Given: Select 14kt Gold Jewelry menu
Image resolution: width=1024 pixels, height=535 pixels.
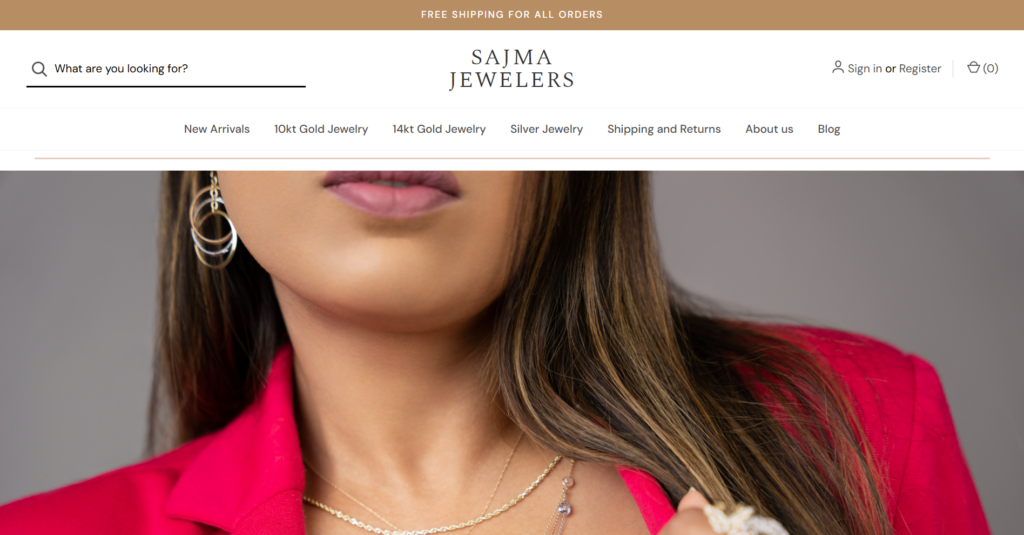Looking at the screenshot, I should [x=439, y=129].
